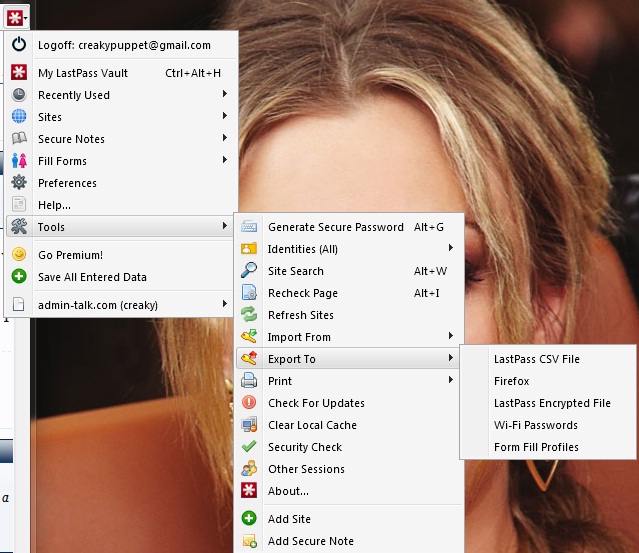
Task: Expand the Import From submenu arrow
Action: pos(450,336)
